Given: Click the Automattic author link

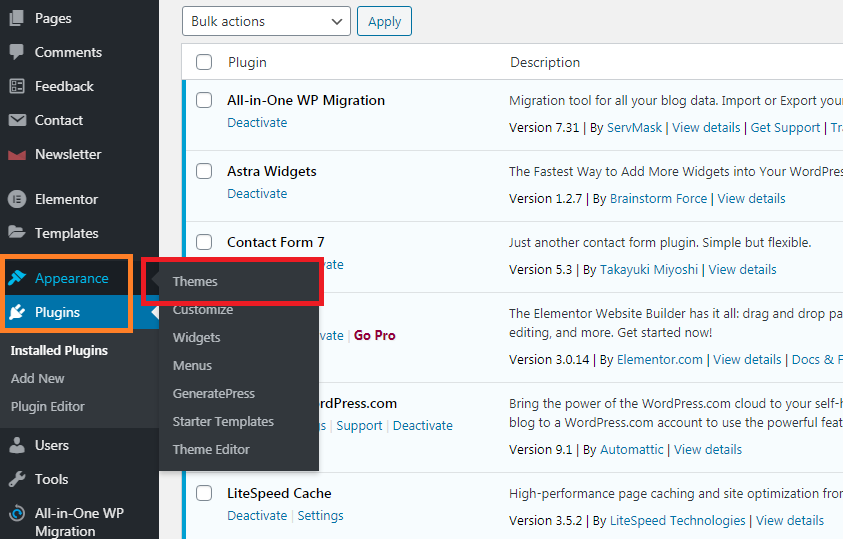Looking at the screenshot, I should 632,449.
